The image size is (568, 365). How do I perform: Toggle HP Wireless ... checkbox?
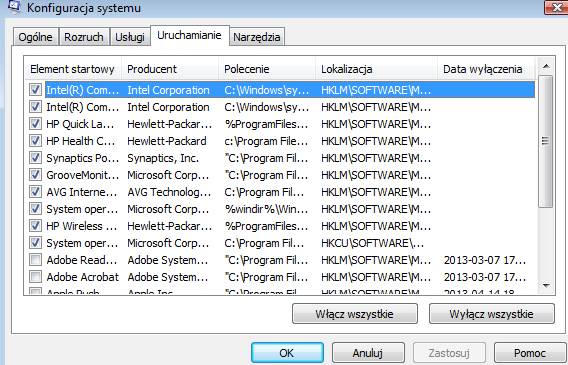point(35,226)
